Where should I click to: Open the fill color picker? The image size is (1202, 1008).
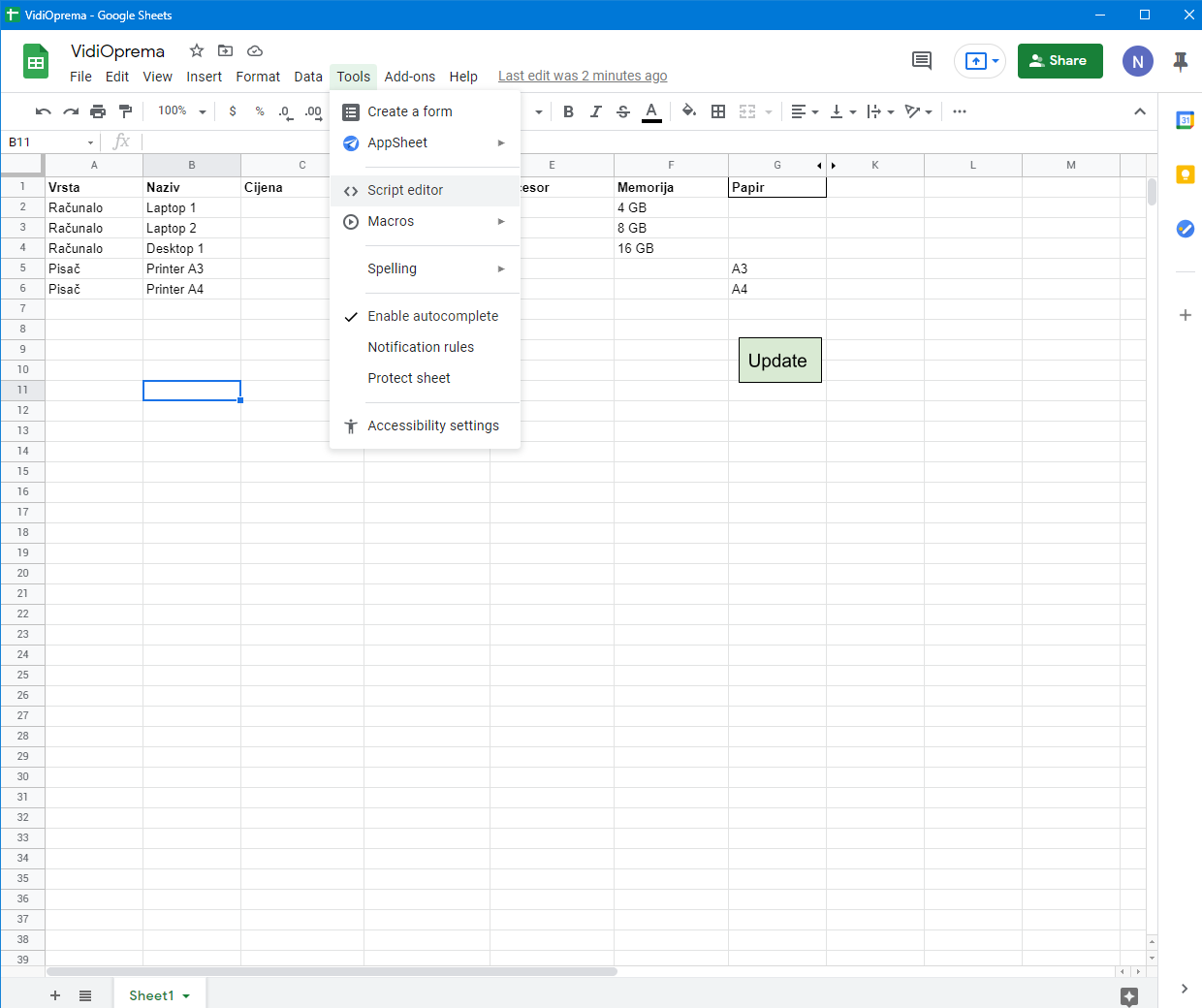(x=689, y=111)
